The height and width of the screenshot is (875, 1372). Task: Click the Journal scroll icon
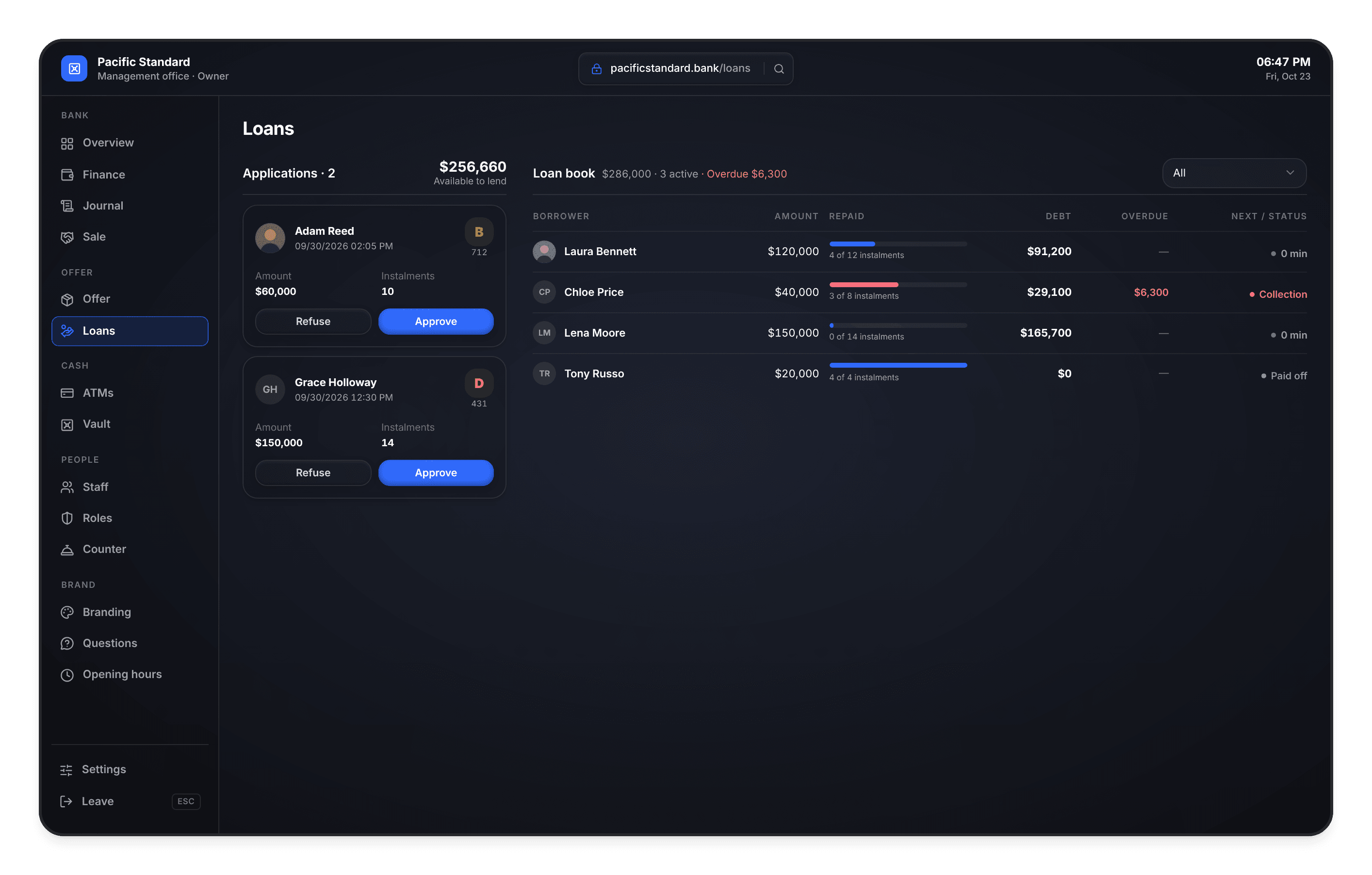click(x=67, y=206)
